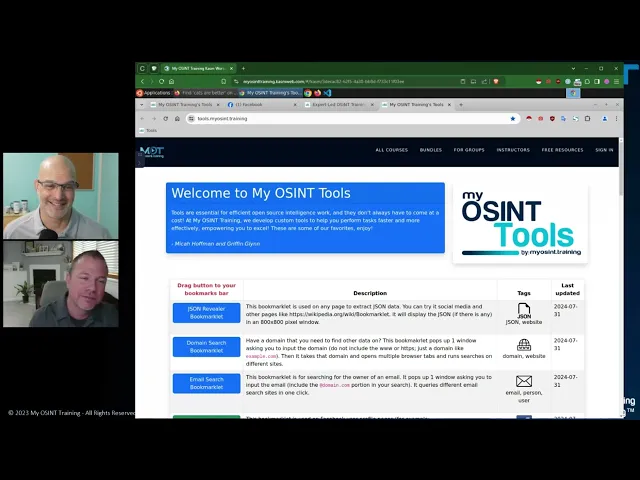Close the Facebook tab
Screen dimensions: 640x480
pyautogui.click(x=295, y=105)
